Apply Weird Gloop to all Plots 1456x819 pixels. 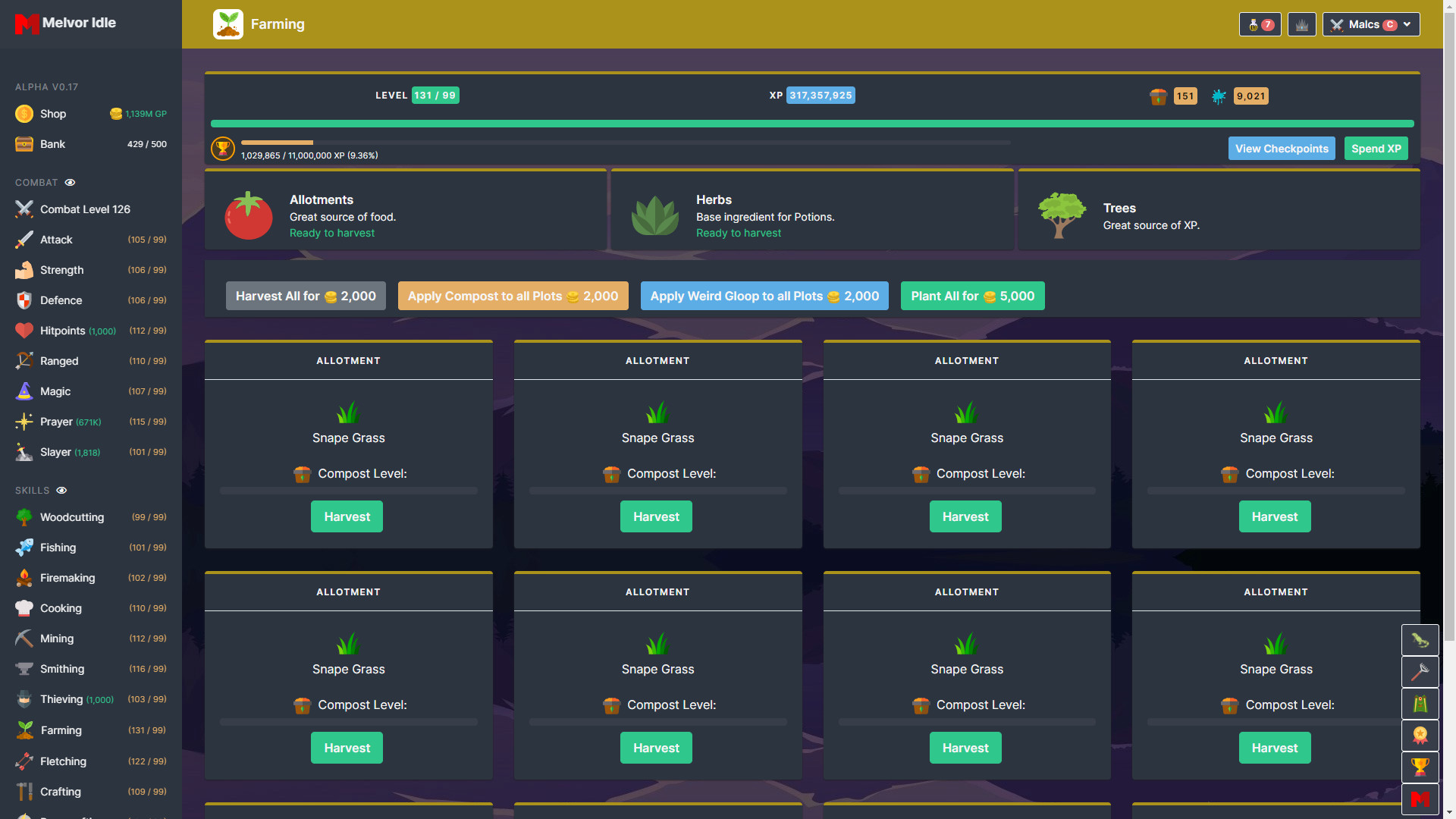point(764,295)
